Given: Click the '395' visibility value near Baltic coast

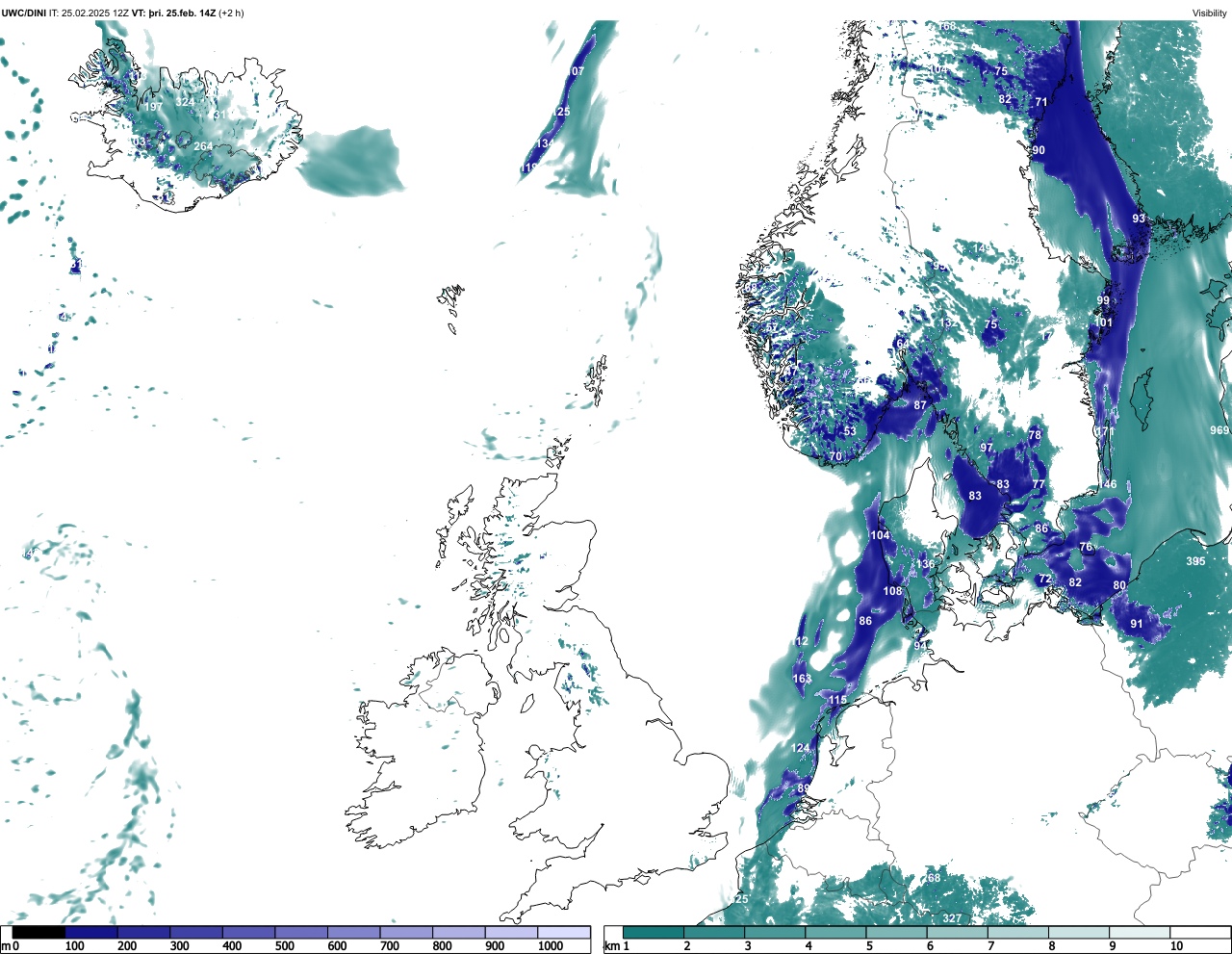Looking at the screenshot, I should tap(1195, 561).
